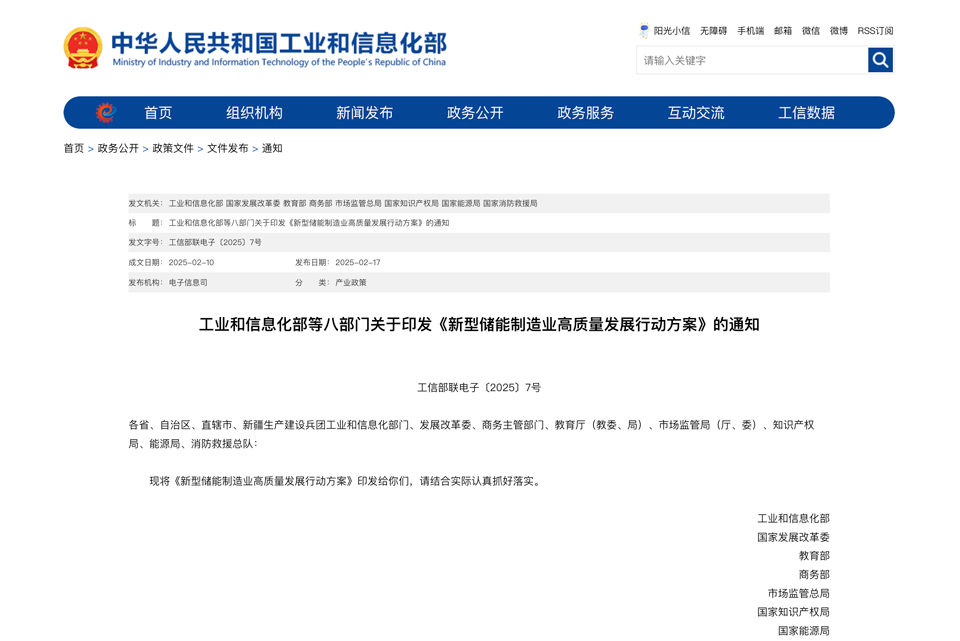Open the 互动交流 menu item
The width and height of the screenshot is (960, 641).
click(696, 113)
